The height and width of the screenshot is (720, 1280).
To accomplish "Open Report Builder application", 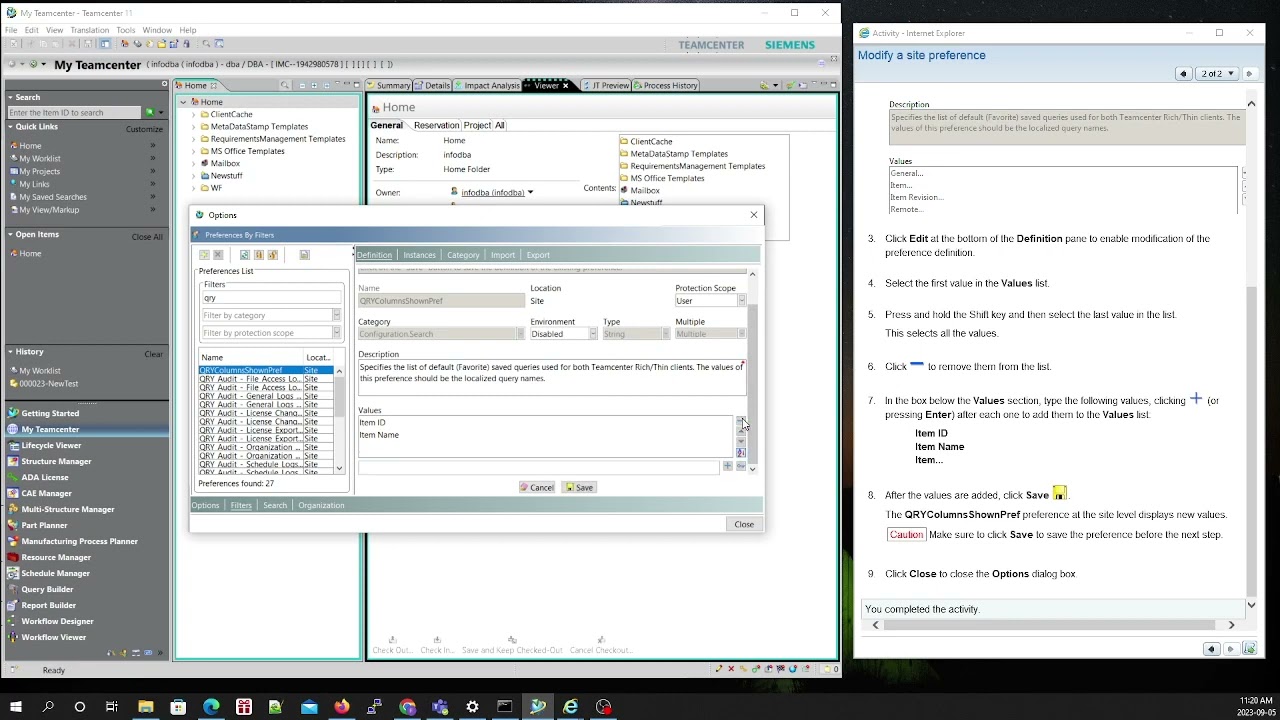I will (x=48, y=605).
